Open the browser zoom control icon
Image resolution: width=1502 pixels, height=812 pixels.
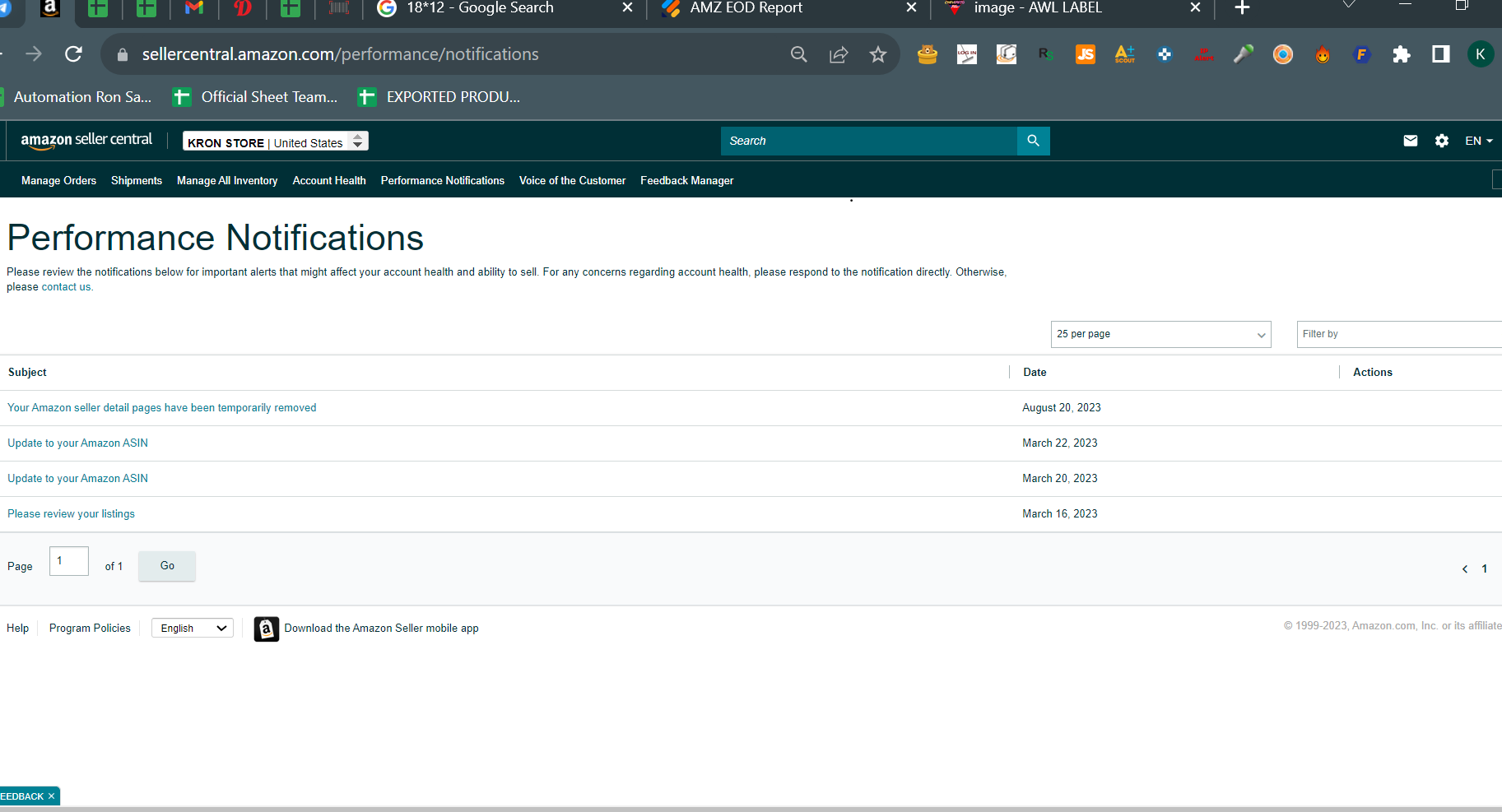tap(798, 54)
